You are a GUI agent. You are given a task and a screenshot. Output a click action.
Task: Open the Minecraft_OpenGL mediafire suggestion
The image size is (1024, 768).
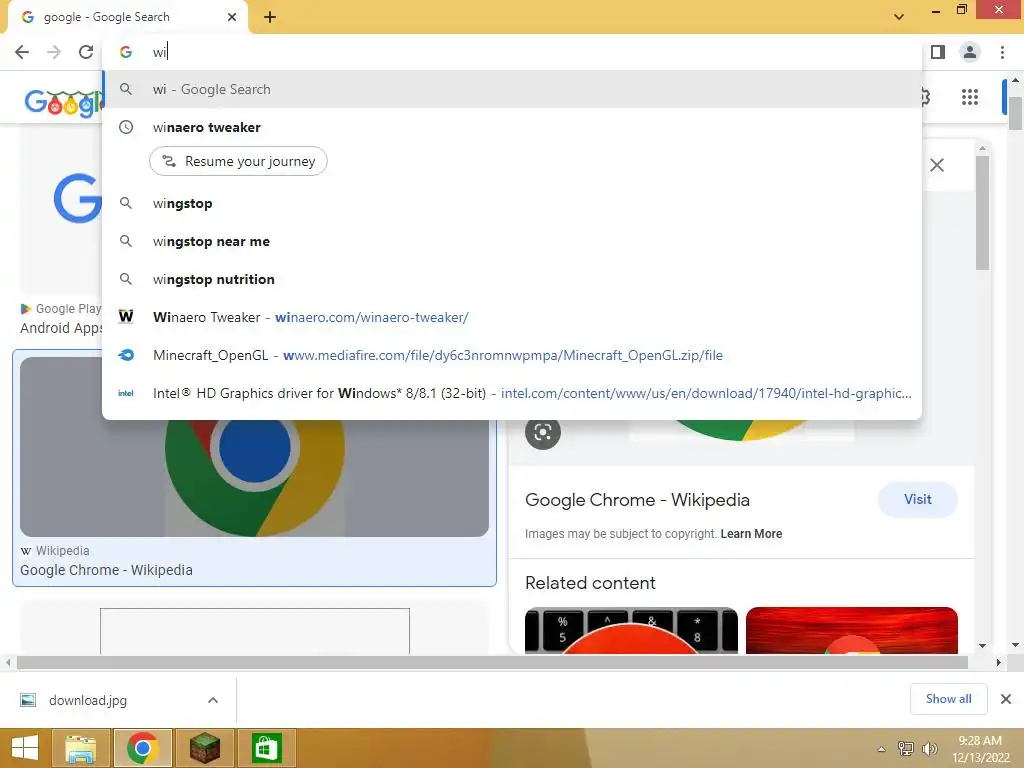pyautogui.click(x=513, y=355)
